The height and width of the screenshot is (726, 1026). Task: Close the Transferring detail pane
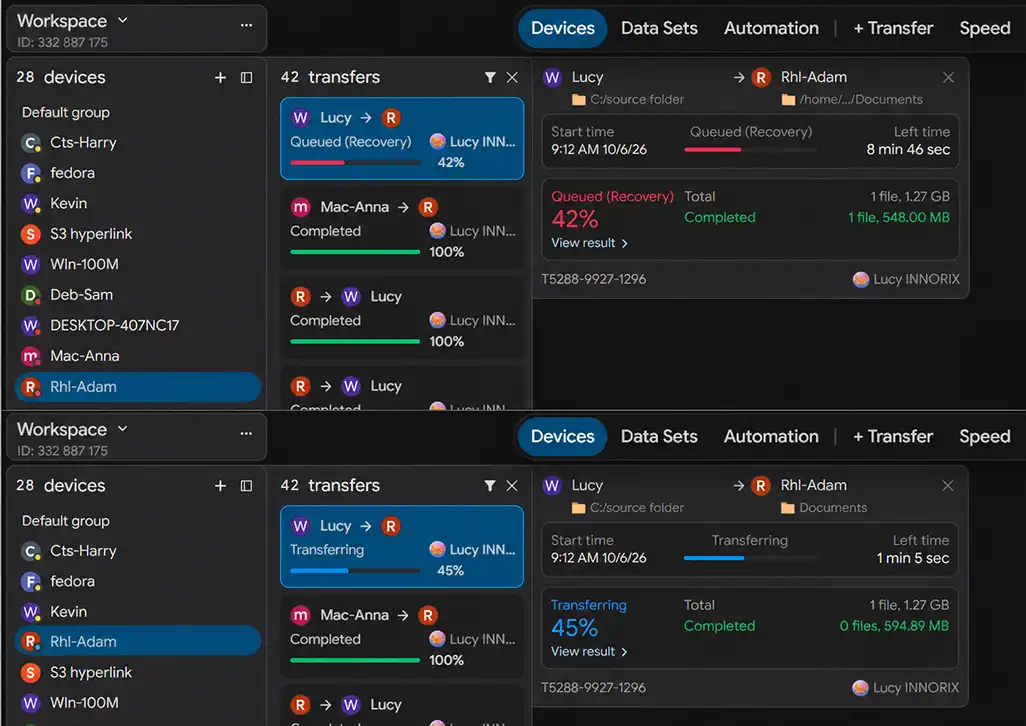pyautogui.click(x=947, y=485)
